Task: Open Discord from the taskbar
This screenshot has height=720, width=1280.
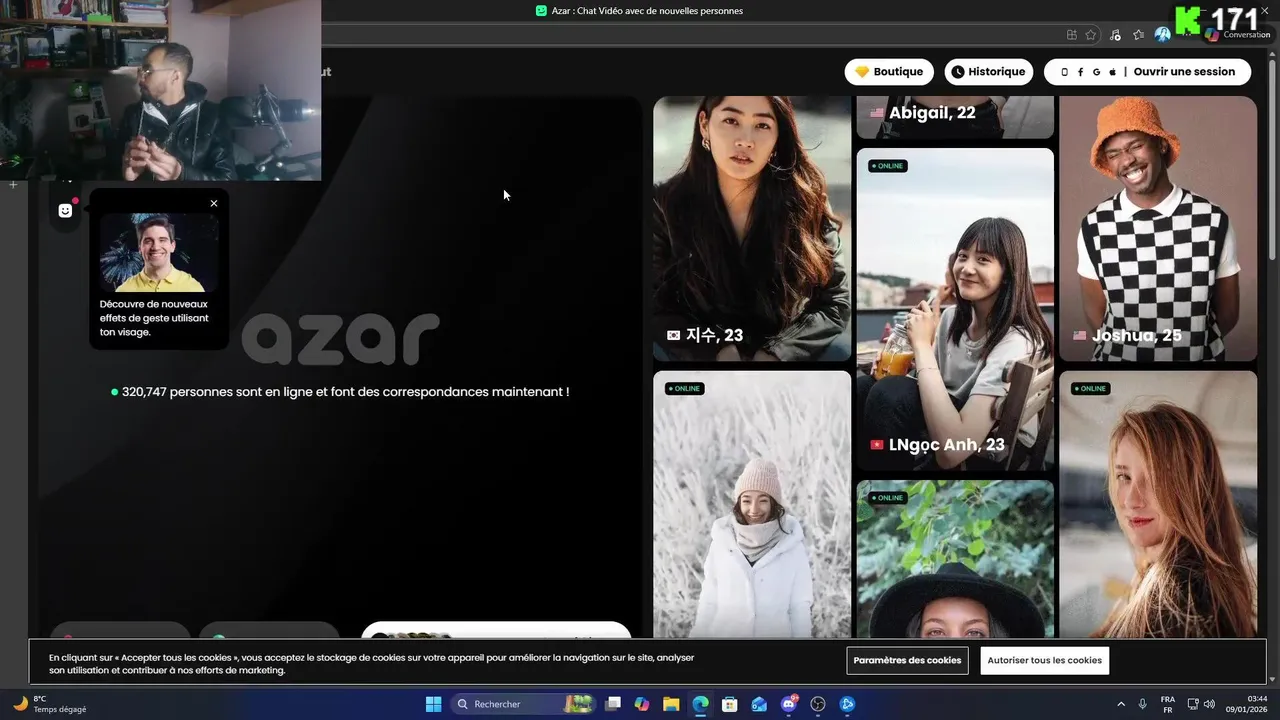Action: (x=789, y=704)
